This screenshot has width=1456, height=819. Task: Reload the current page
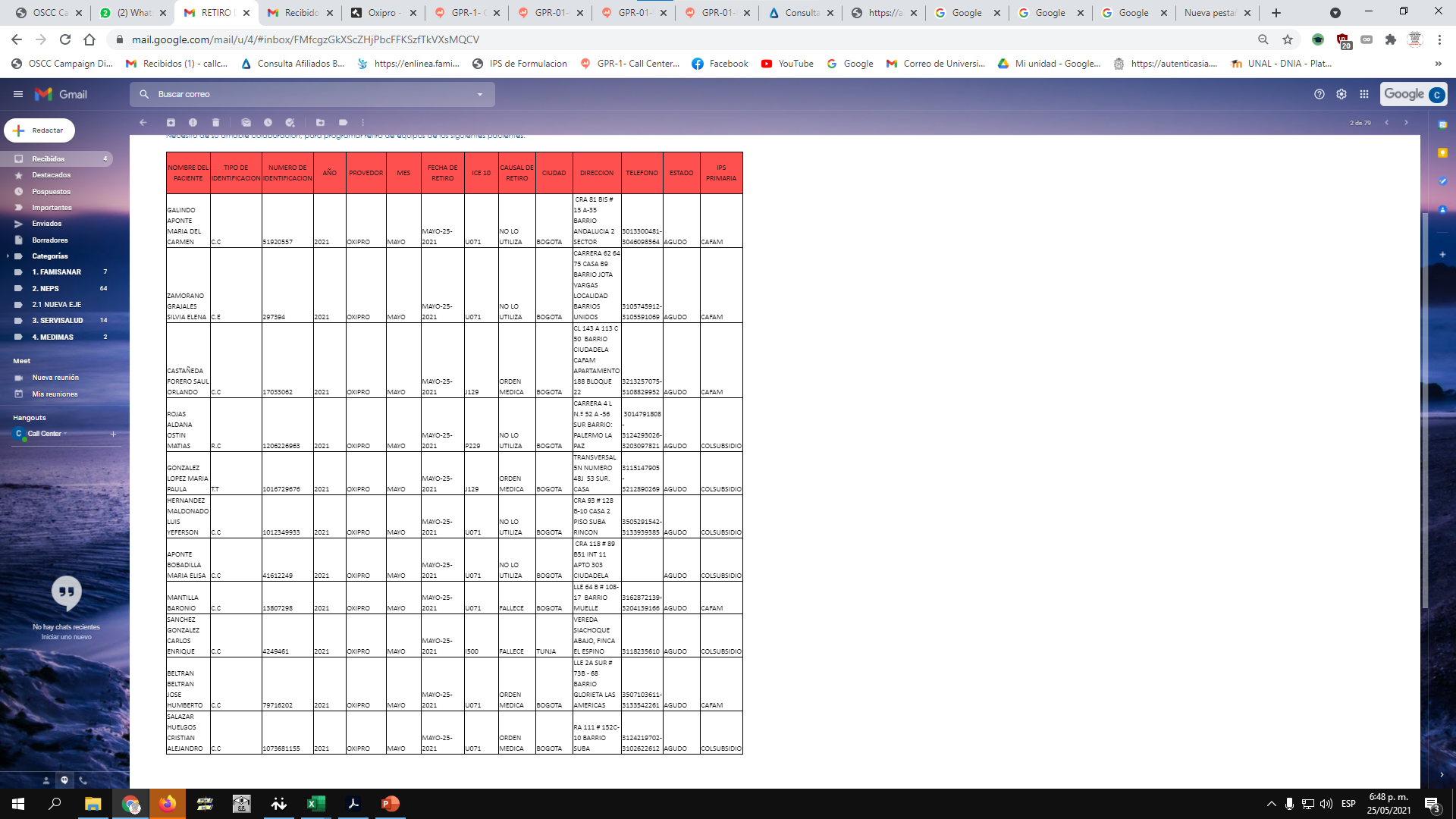coord(65,39)
